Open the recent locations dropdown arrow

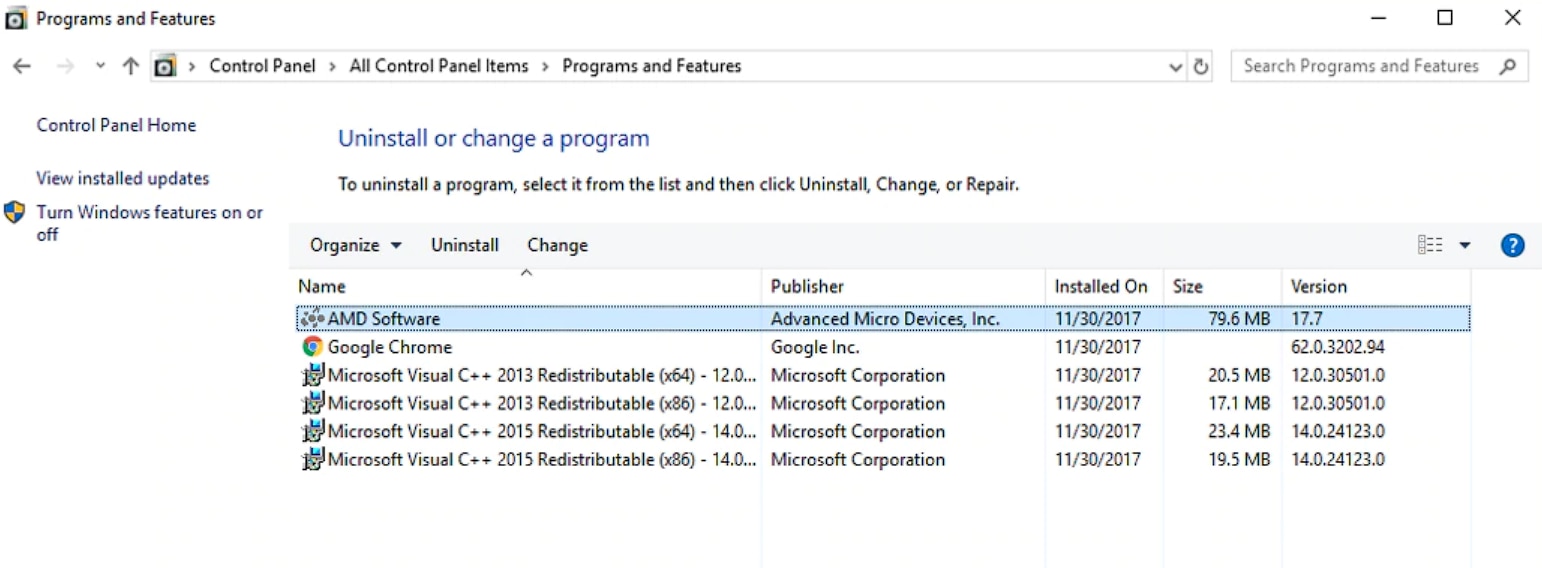[100, 66]
